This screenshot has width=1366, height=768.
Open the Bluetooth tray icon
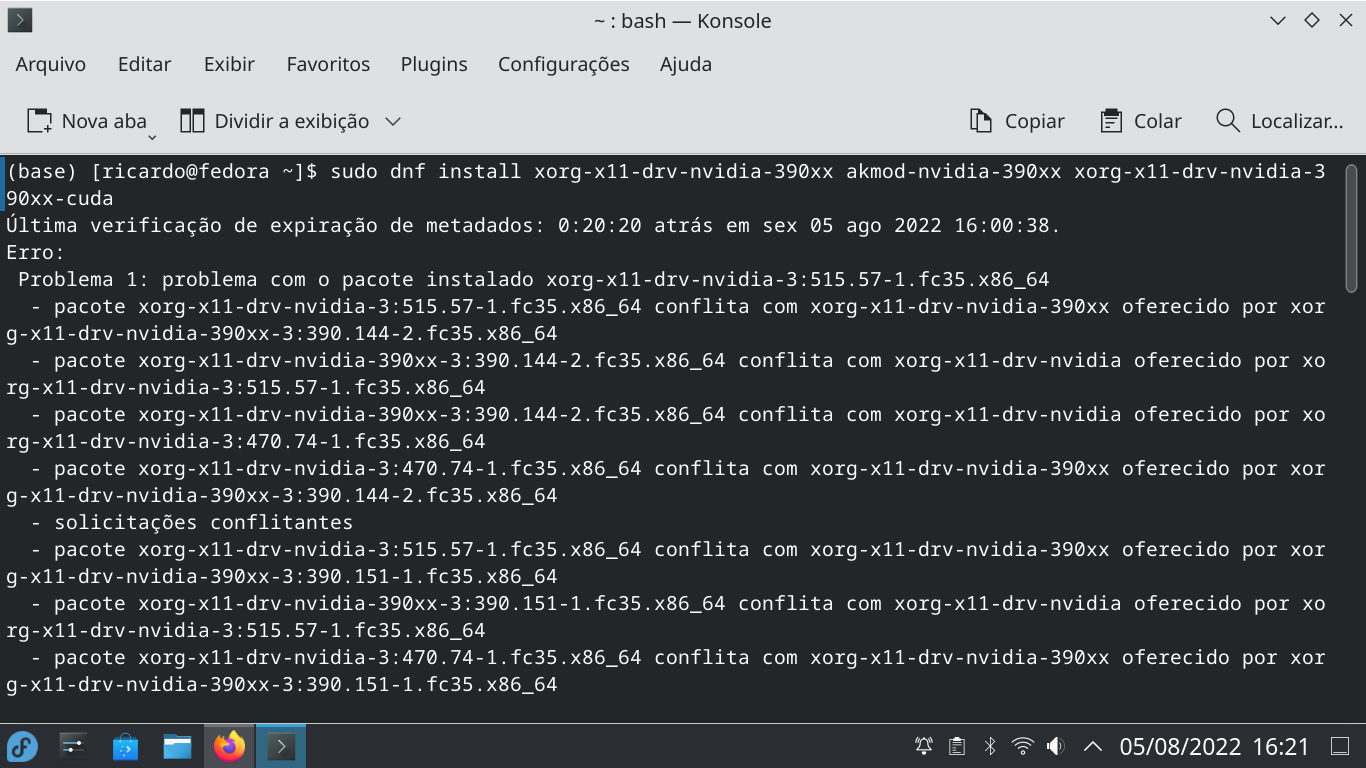pos(989,746)
